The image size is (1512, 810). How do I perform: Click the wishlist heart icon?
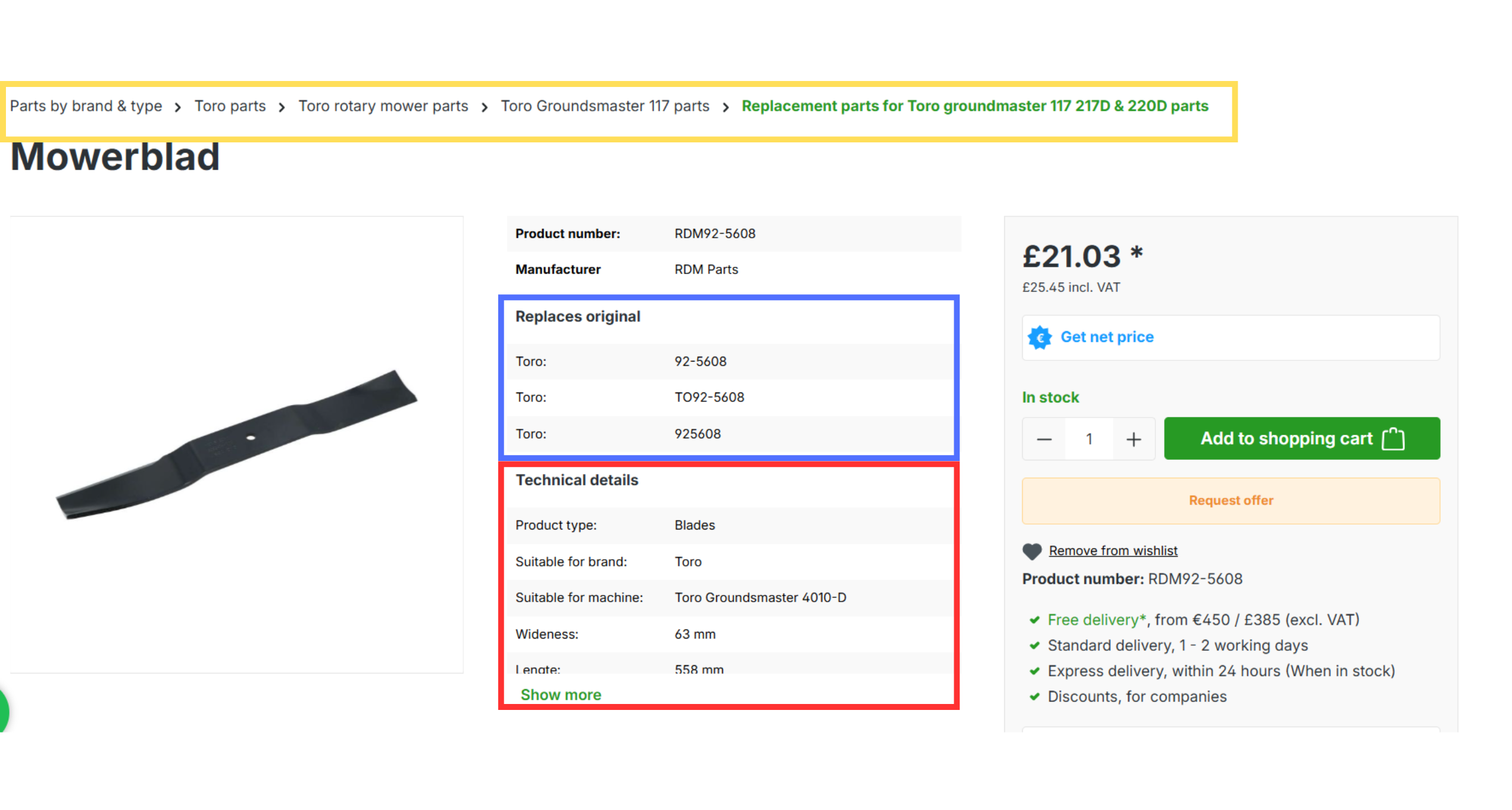[1032, 552]
